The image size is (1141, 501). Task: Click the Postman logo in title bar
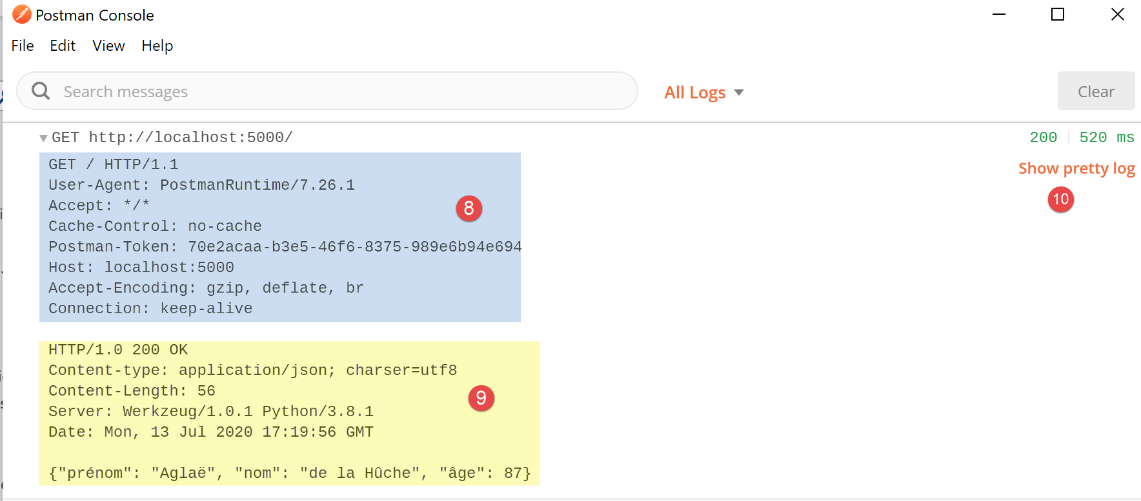pos(21,15)
